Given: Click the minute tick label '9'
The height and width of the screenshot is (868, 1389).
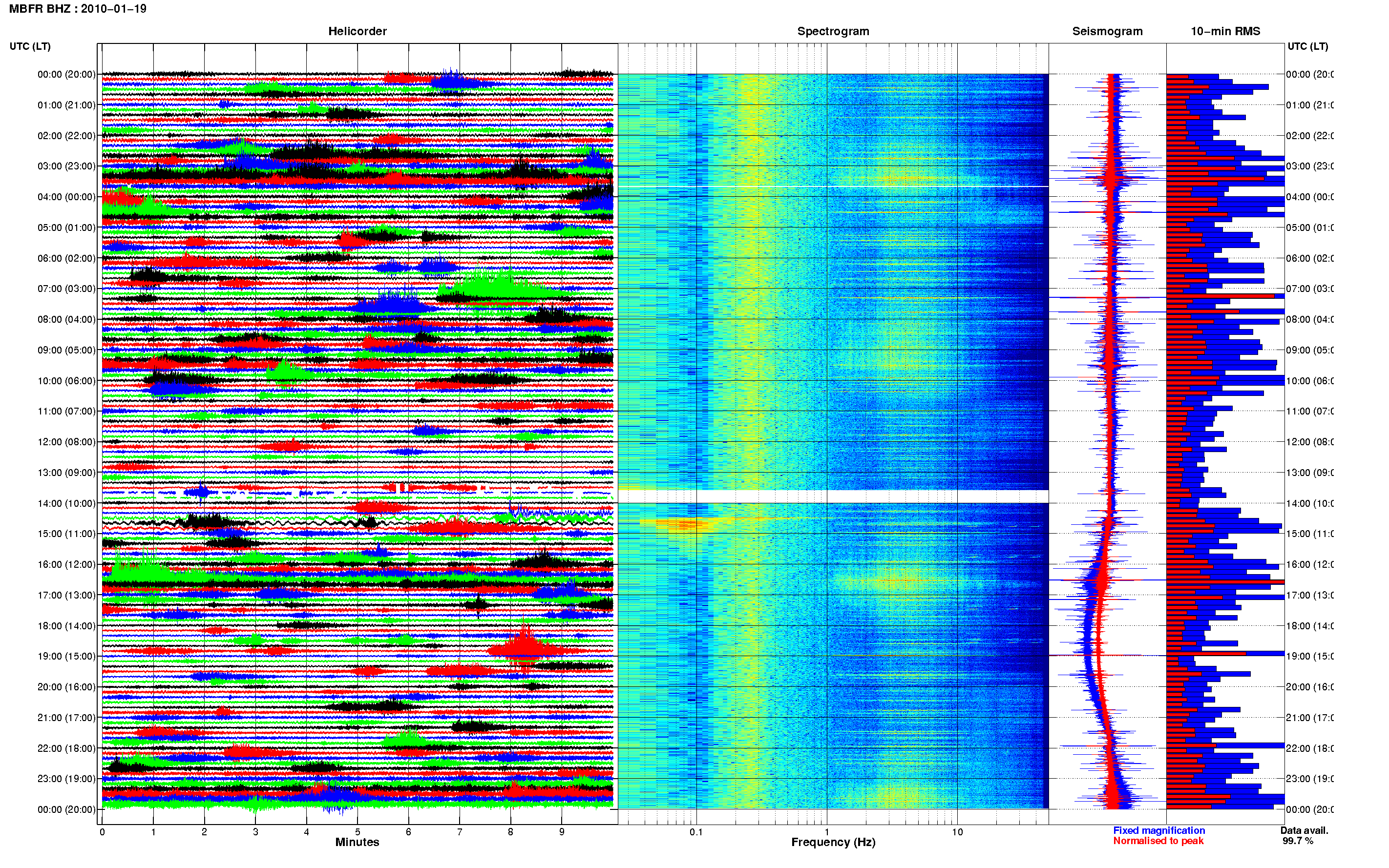Looking at the screenshot, I should [x=562, y=832].
